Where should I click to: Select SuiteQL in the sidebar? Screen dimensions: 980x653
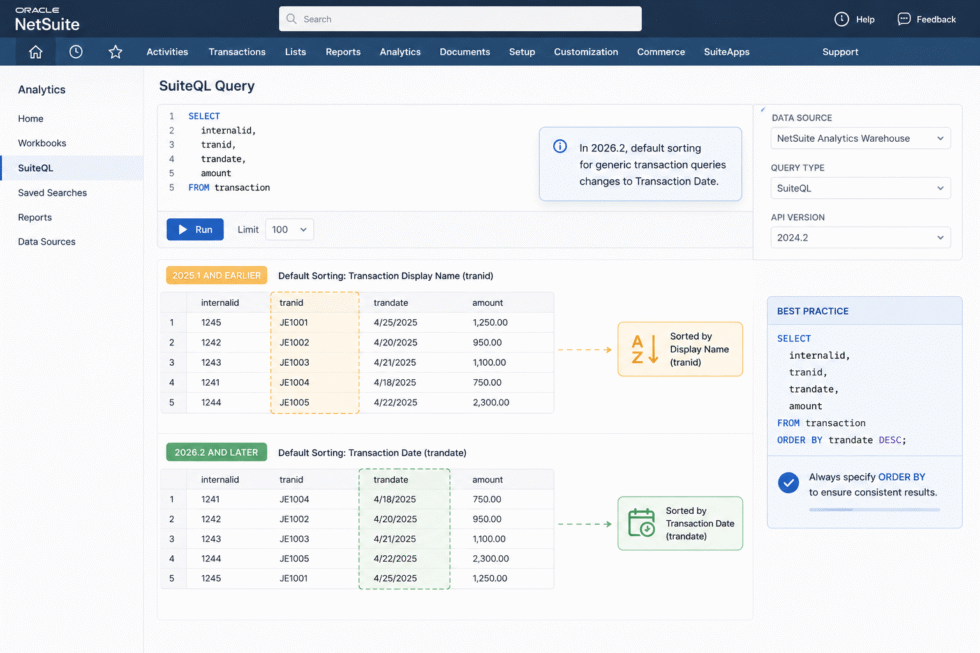[x=72, y=168]
